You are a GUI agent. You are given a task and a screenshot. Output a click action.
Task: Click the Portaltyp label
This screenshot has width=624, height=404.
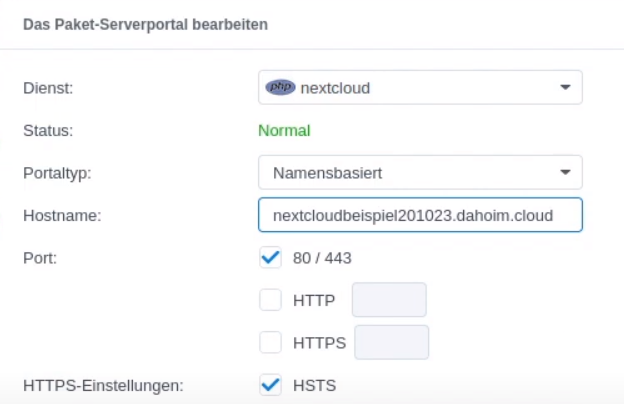click(x=57, y=173)
